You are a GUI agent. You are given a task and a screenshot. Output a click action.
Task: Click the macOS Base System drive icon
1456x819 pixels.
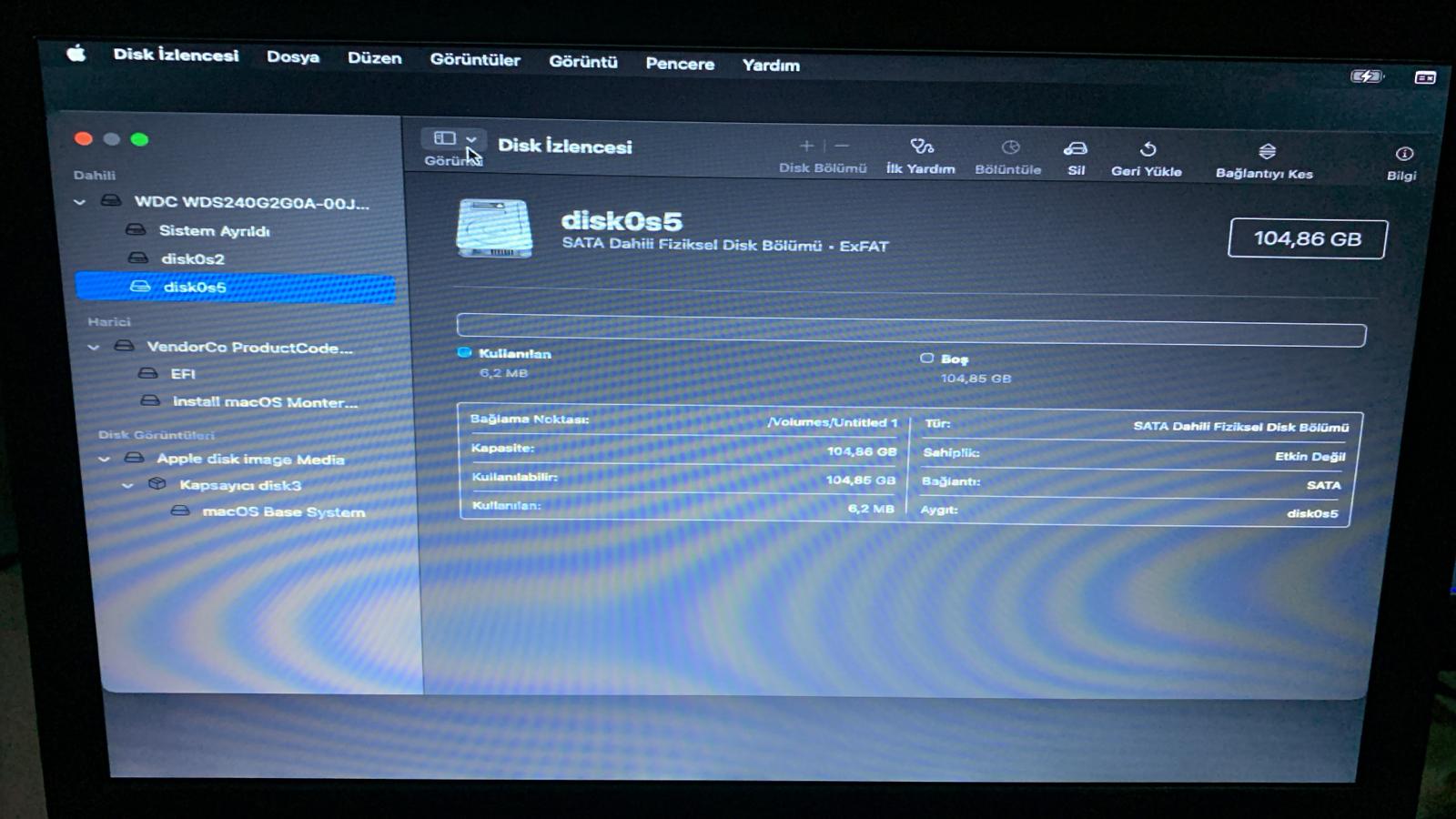coord(180,511)
